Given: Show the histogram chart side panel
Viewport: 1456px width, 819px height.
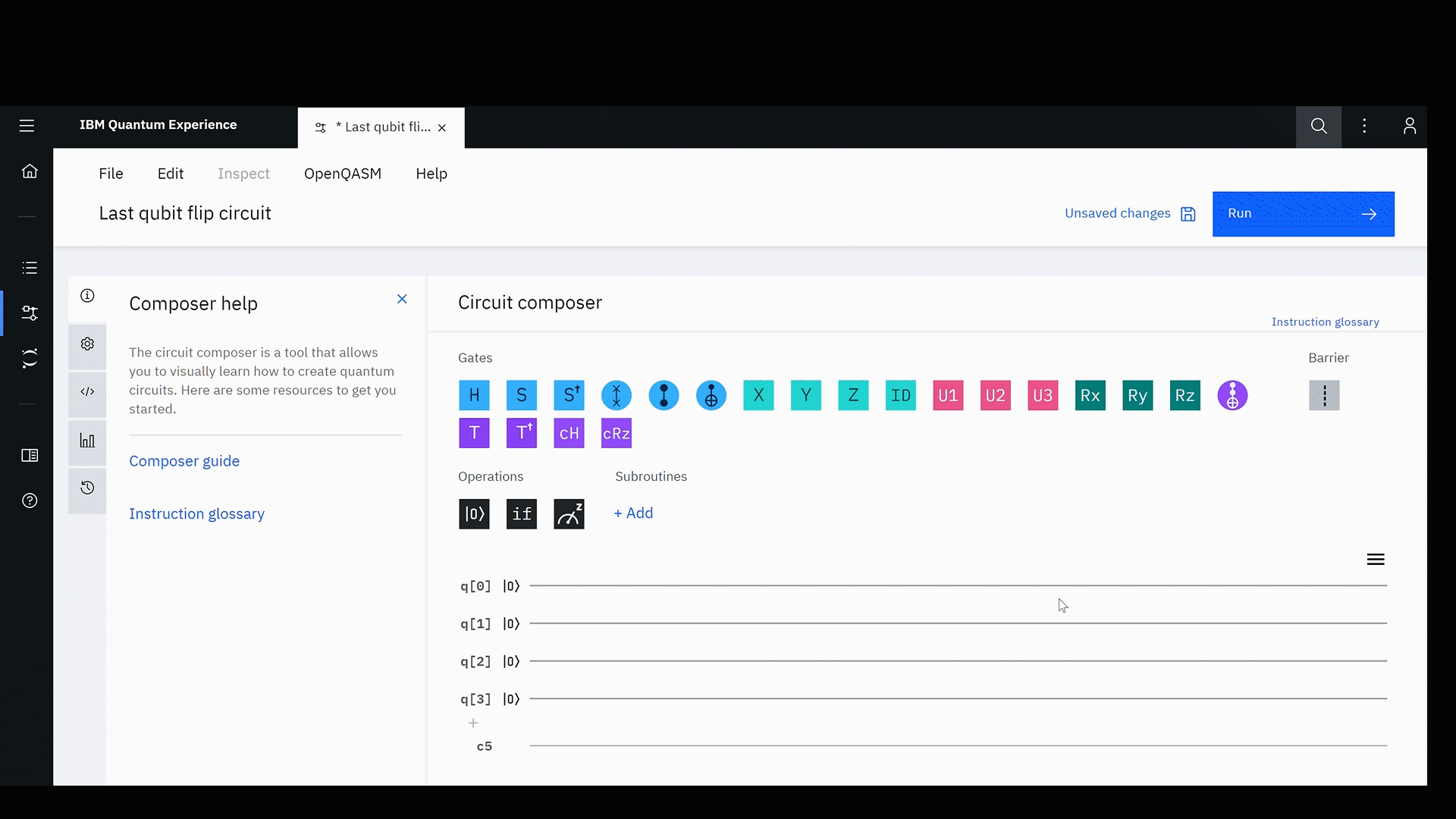Looking at the screenshot, I should tap(87, 441).
